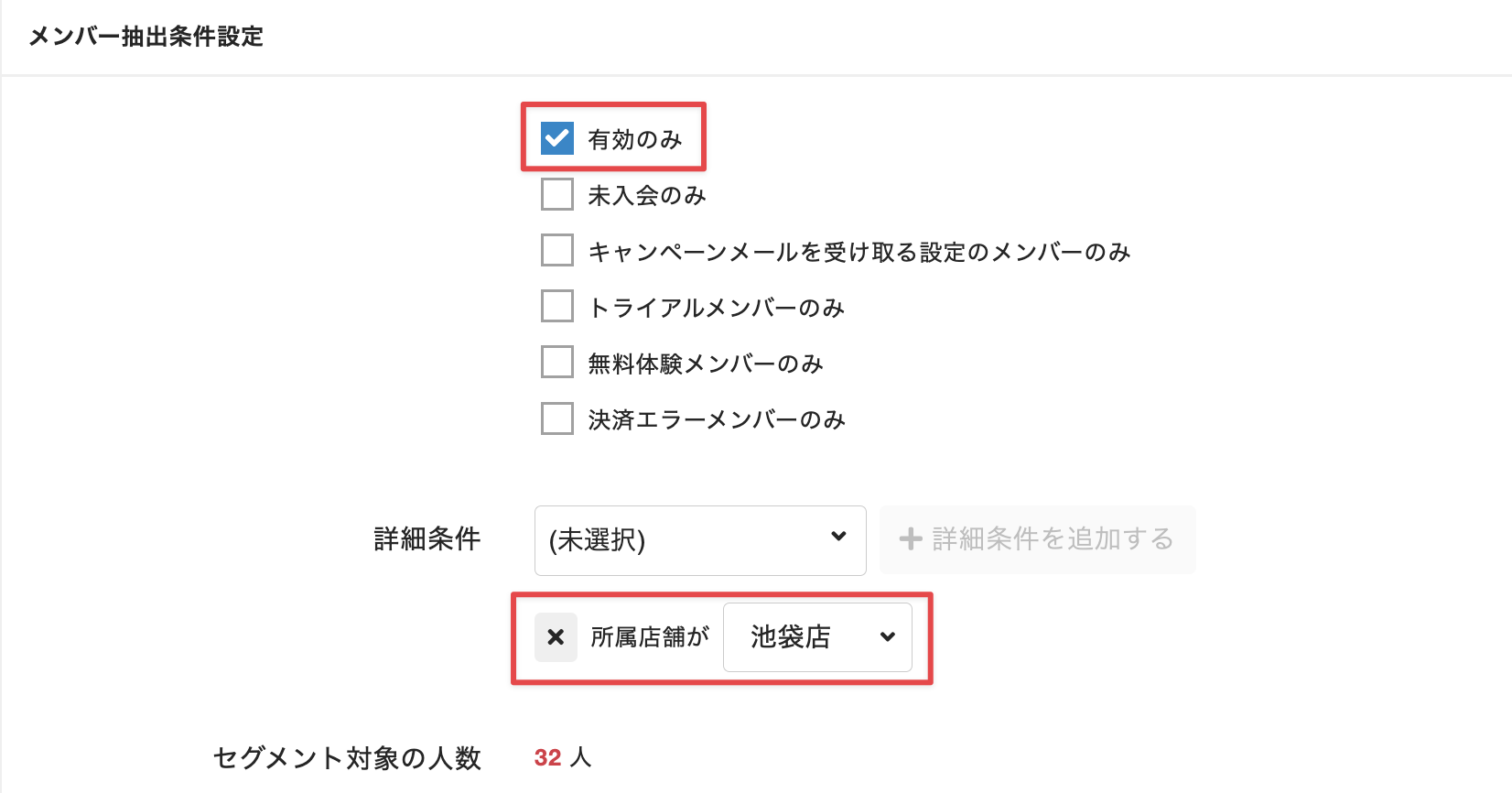
Task: Click the chevron arrow next to 池袋店
Action: point(887,637)
